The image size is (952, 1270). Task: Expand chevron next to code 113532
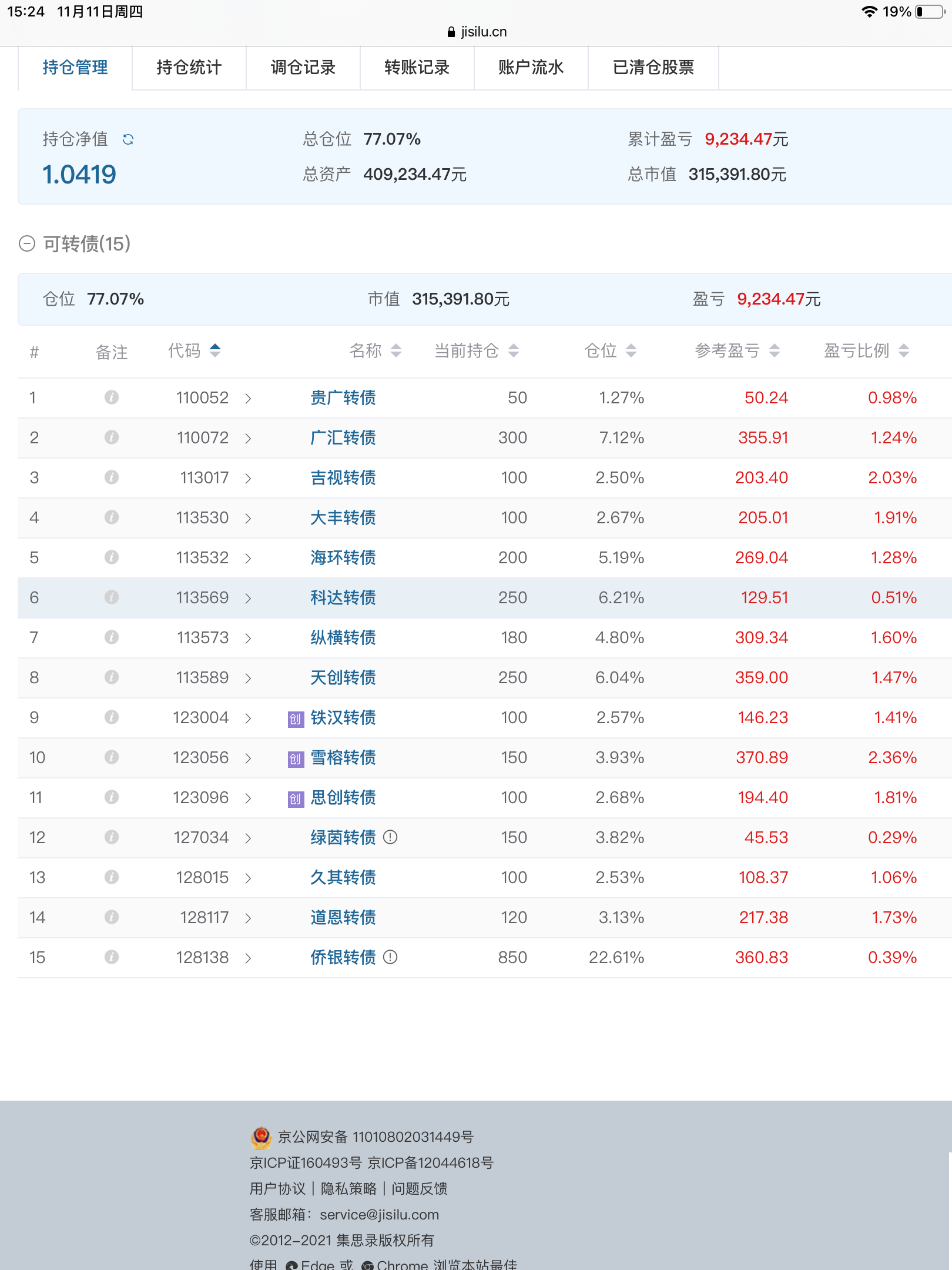pyautogui.click(x=248, y=558)
